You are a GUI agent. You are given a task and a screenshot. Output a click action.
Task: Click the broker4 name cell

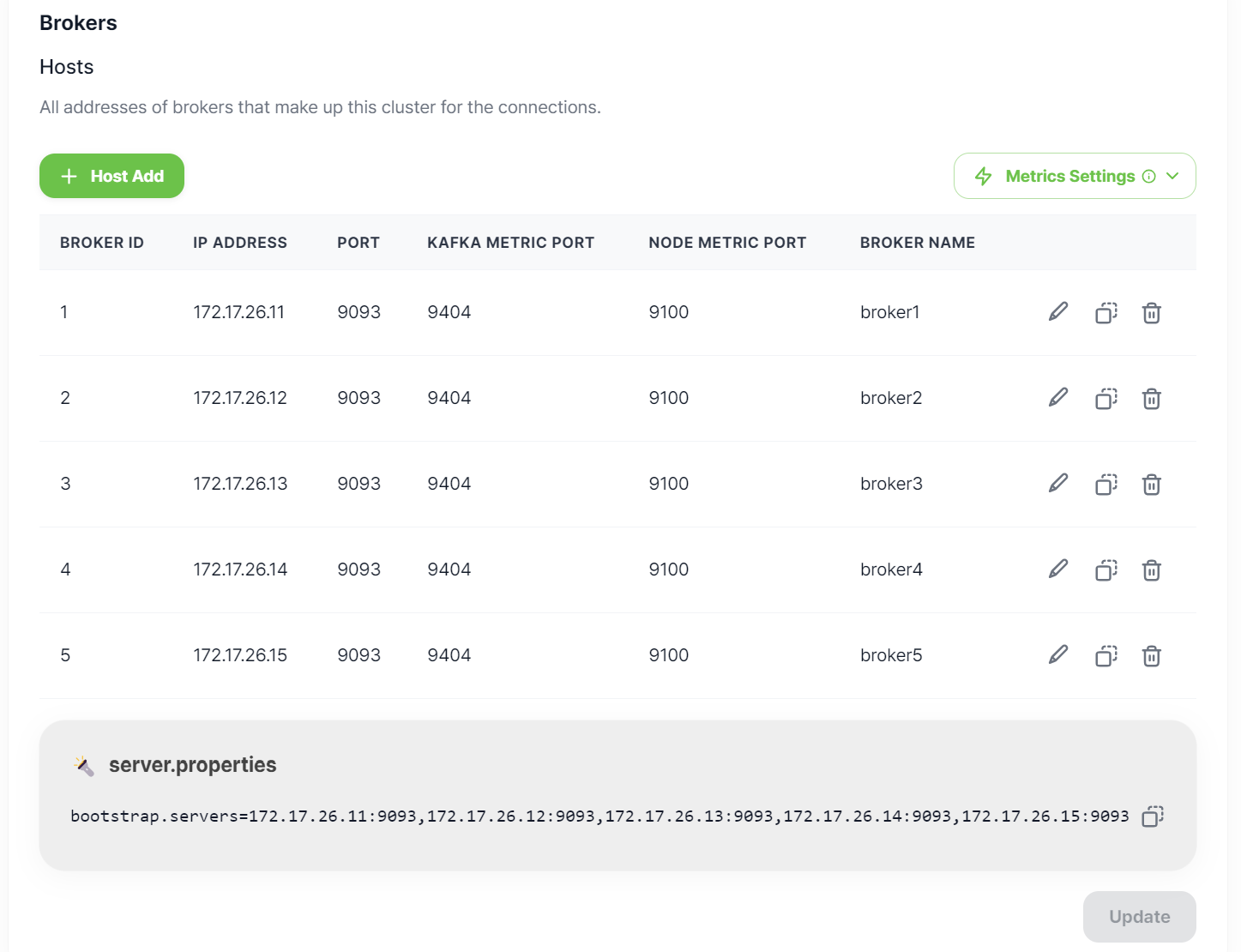[891, 569]
